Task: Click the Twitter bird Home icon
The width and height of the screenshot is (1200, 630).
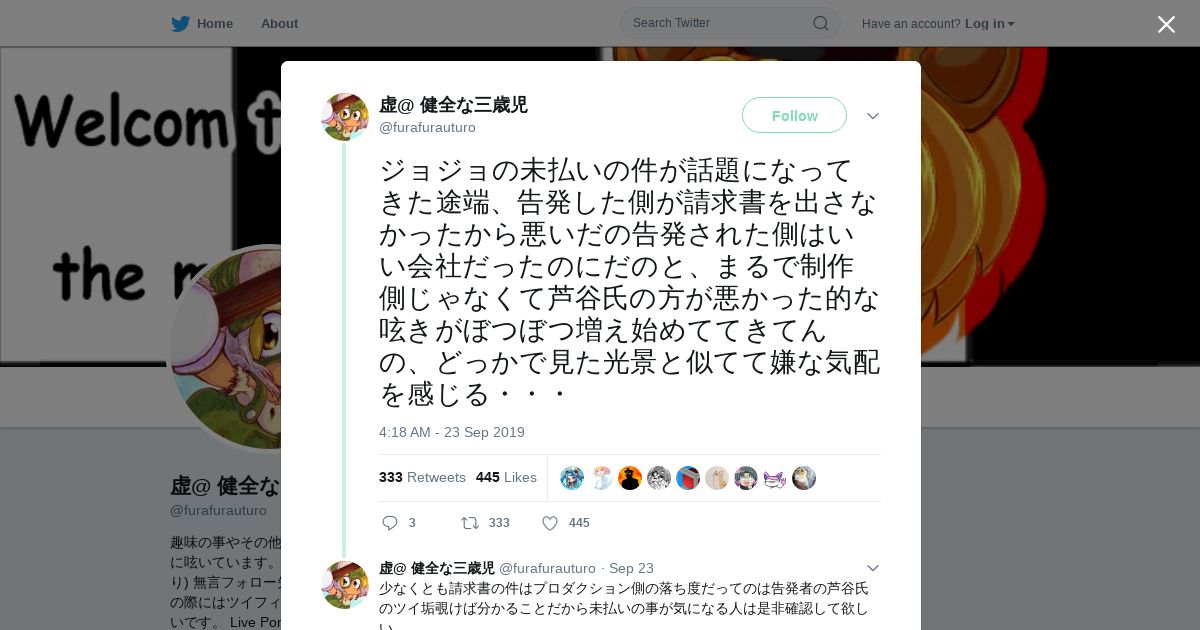Action: tap(180, 24)
